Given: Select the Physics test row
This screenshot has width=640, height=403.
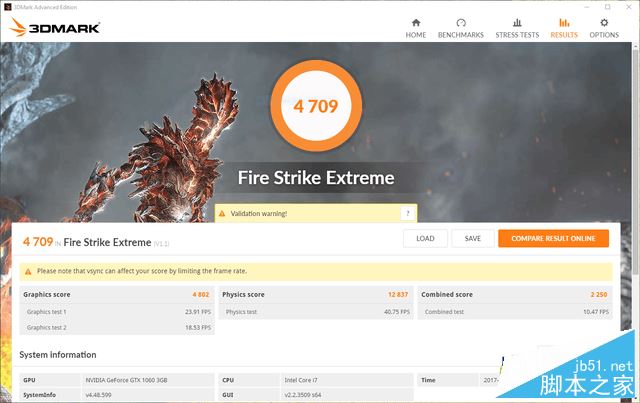Looking at the screenshot, I should [316, 312].
